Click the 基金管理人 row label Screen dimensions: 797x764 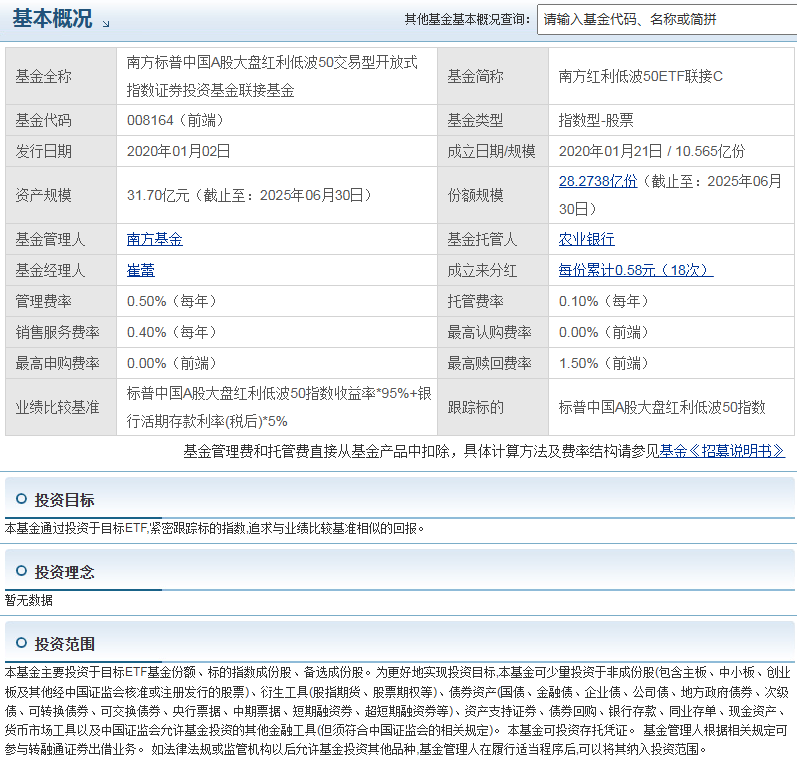click(x=50, y=239)
